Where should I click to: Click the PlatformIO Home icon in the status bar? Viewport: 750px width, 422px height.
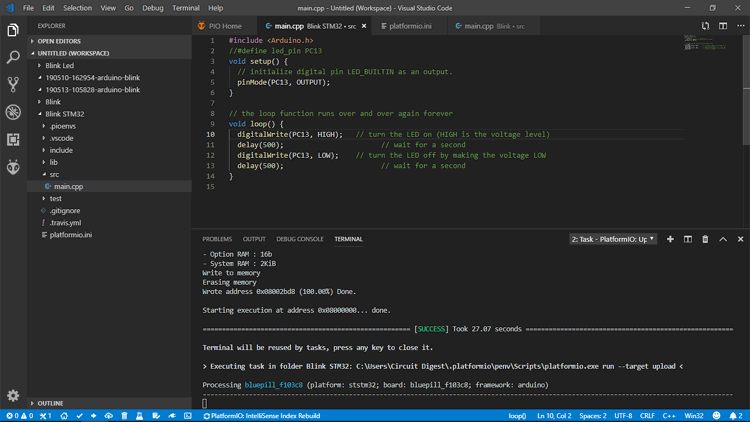pos(64,416)
